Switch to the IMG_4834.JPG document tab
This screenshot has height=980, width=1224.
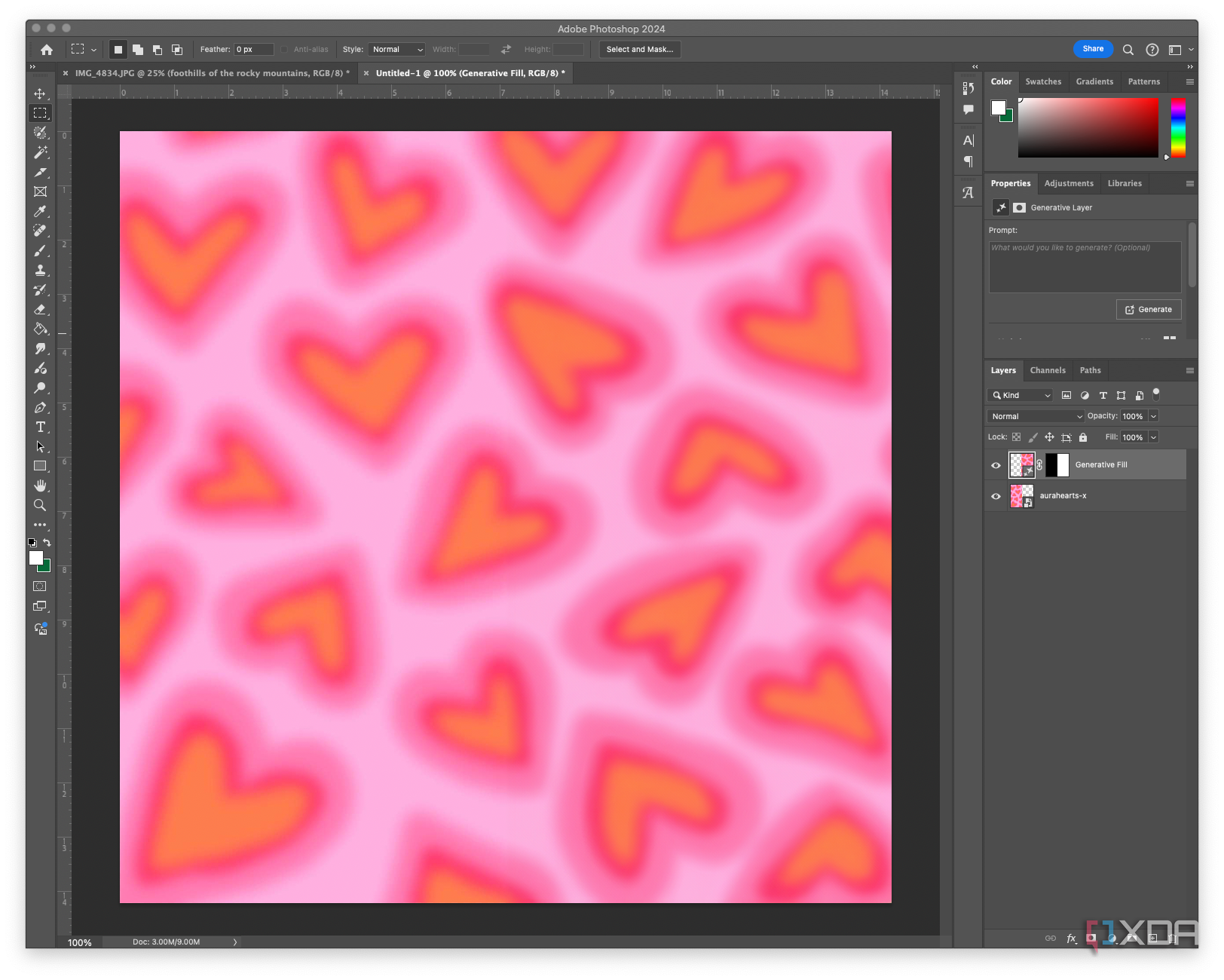click(x=212, y=73)
